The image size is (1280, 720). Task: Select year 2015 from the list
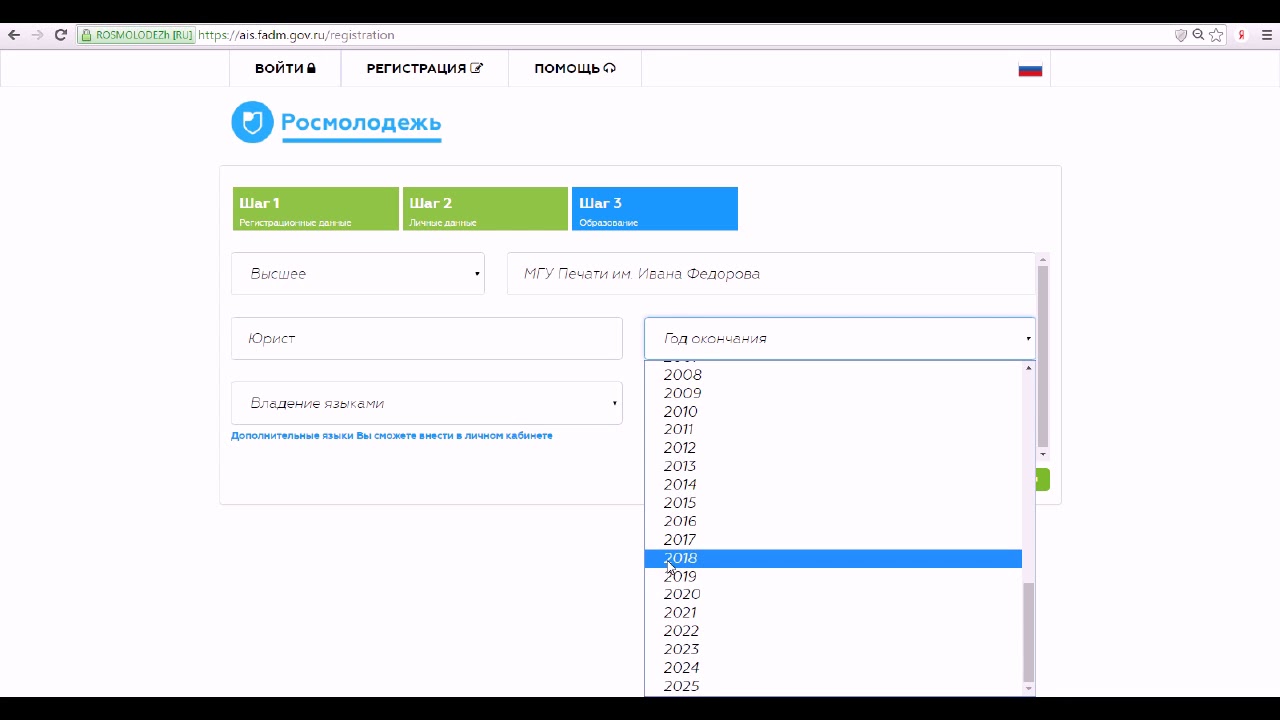point(833,503)
